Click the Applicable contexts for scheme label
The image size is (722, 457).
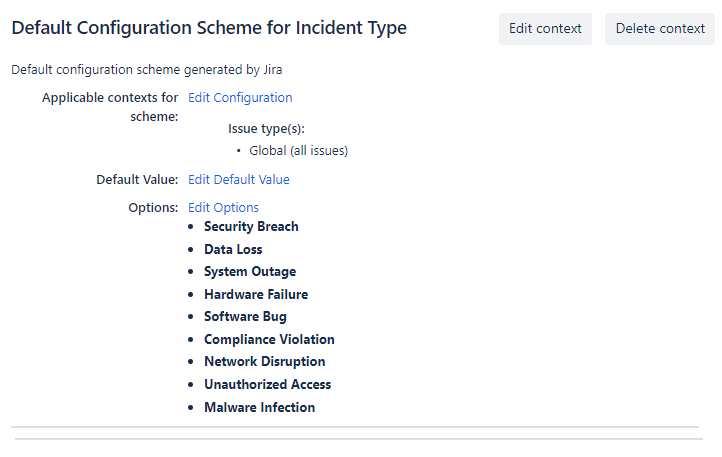coord(110,107)
